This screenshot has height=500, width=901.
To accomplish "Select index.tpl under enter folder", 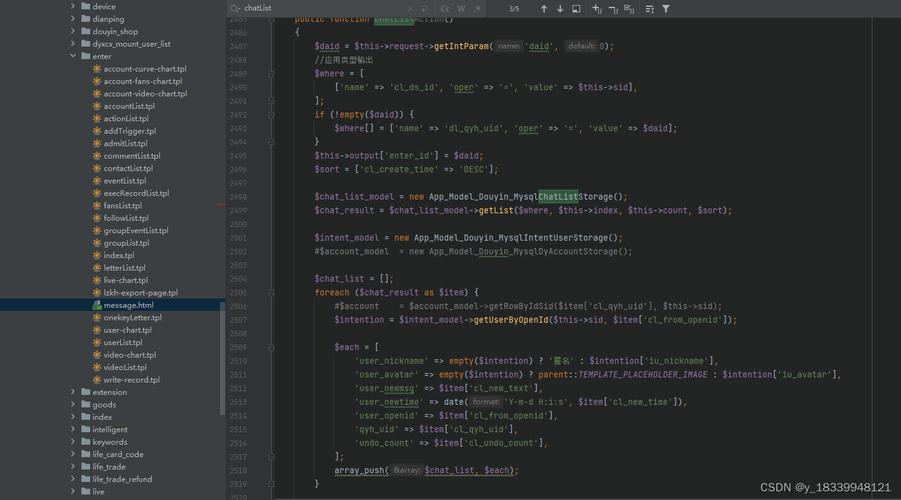I will (119, 256).
